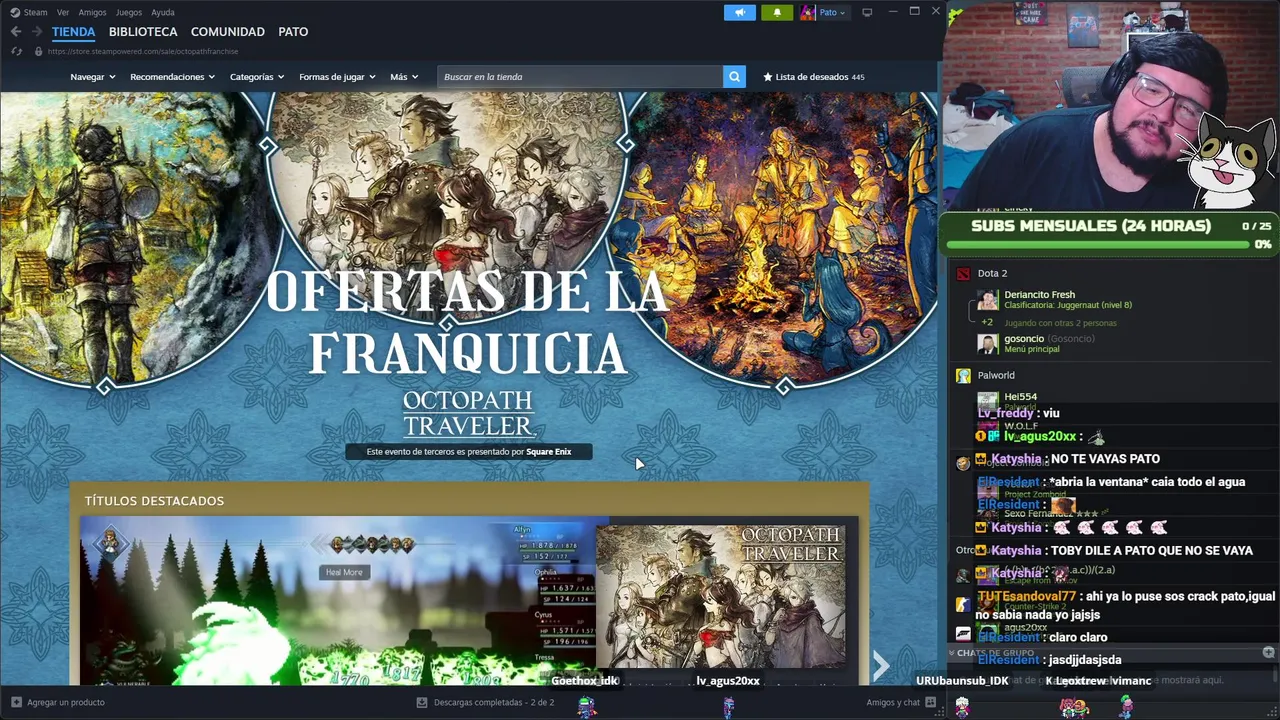The height and width of the screenshot is (720, 1280).
Task: Open the green notifications bell
Action: 777,12
